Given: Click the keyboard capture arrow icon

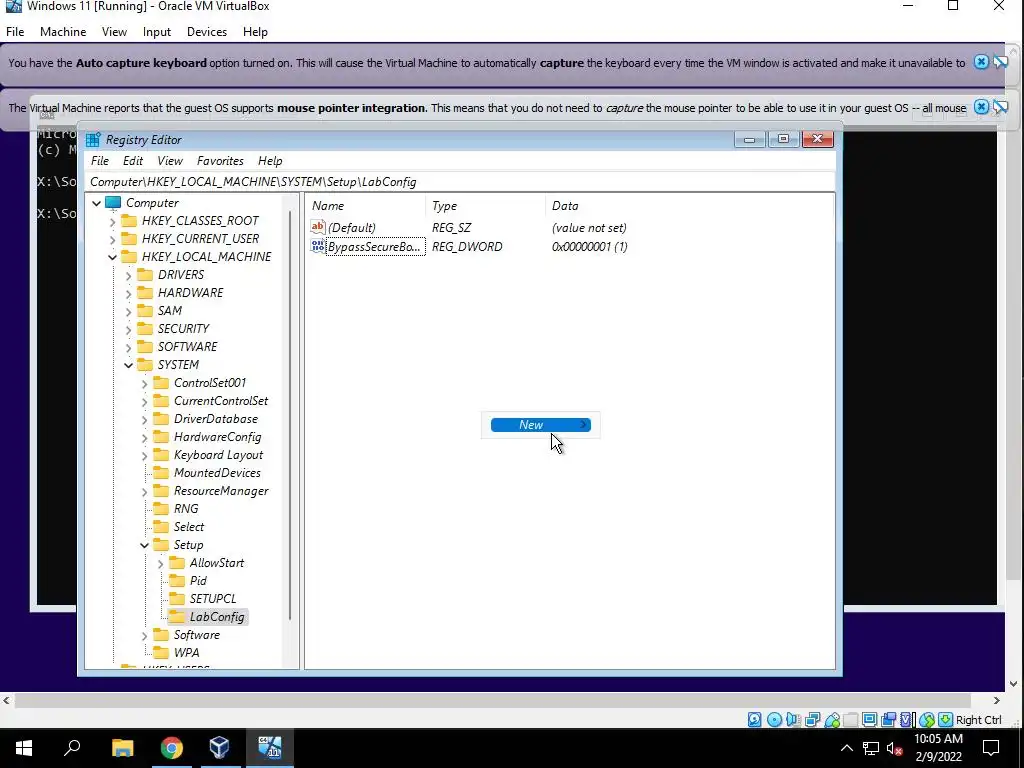Looking at the screenshot, I should [x=945, y=720].
